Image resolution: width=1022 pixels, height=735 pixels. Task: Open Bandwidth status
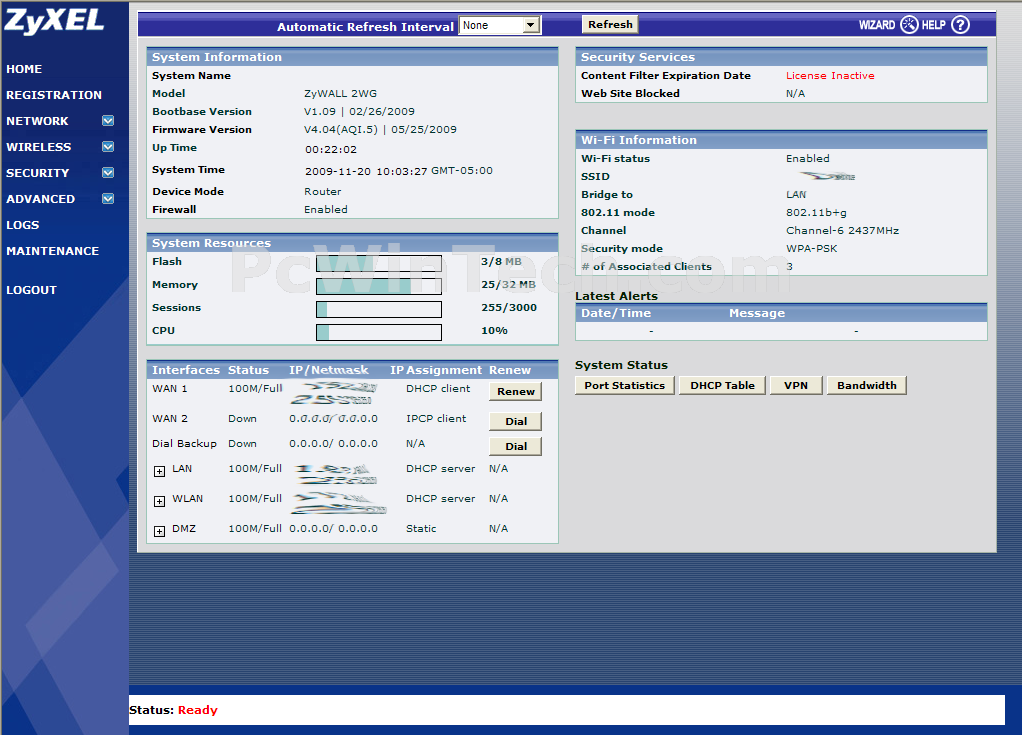[x=867, y=386]
